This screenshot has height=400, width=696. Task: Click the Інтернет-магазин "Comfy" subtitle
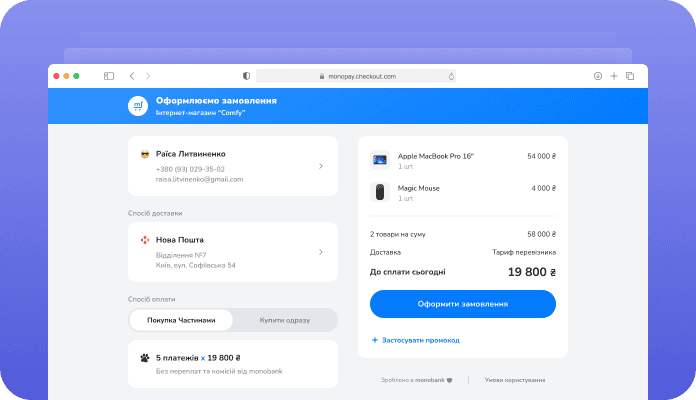point(200,113)
